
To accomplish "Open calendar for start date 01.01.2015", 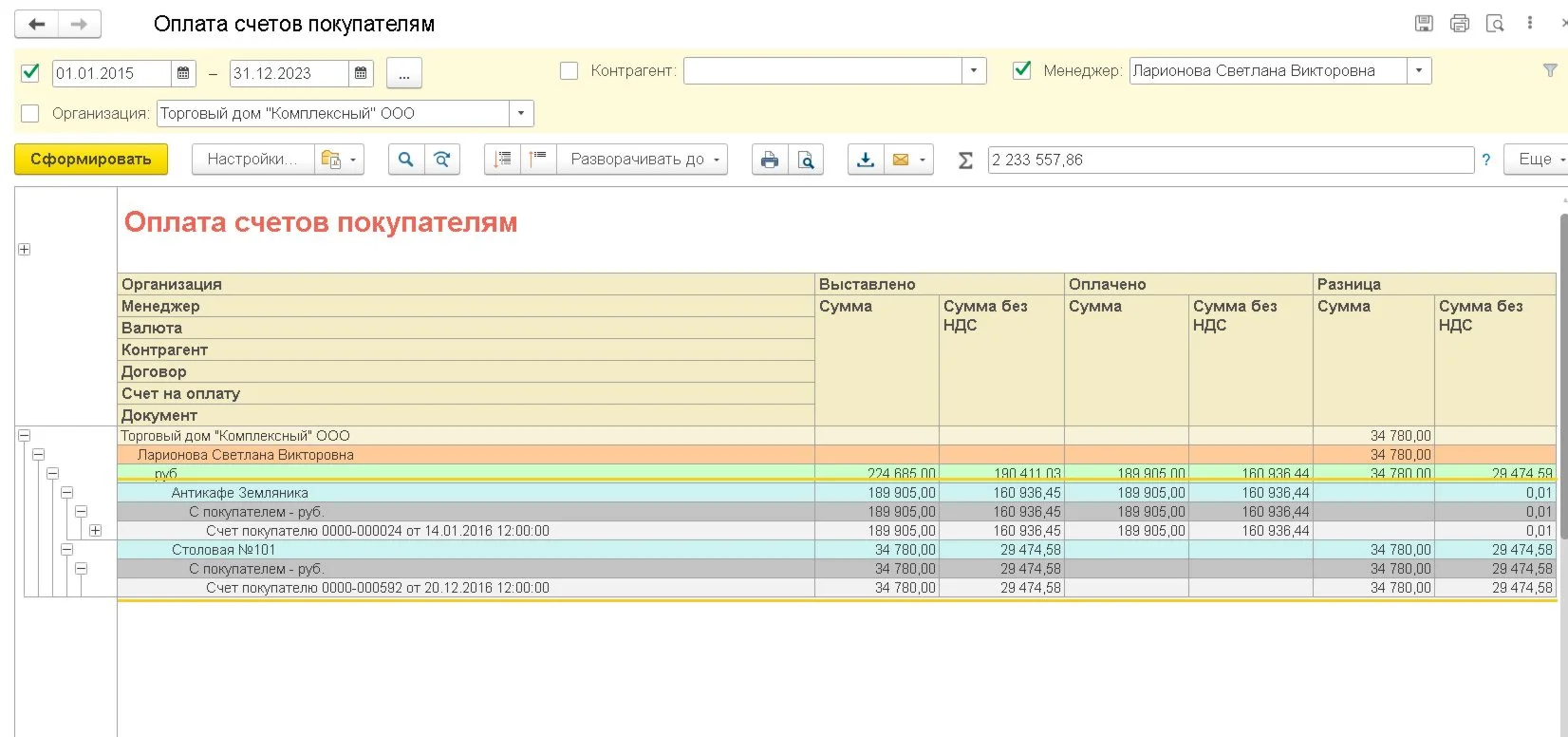I will pyautogui.click(x=184, y=73).
